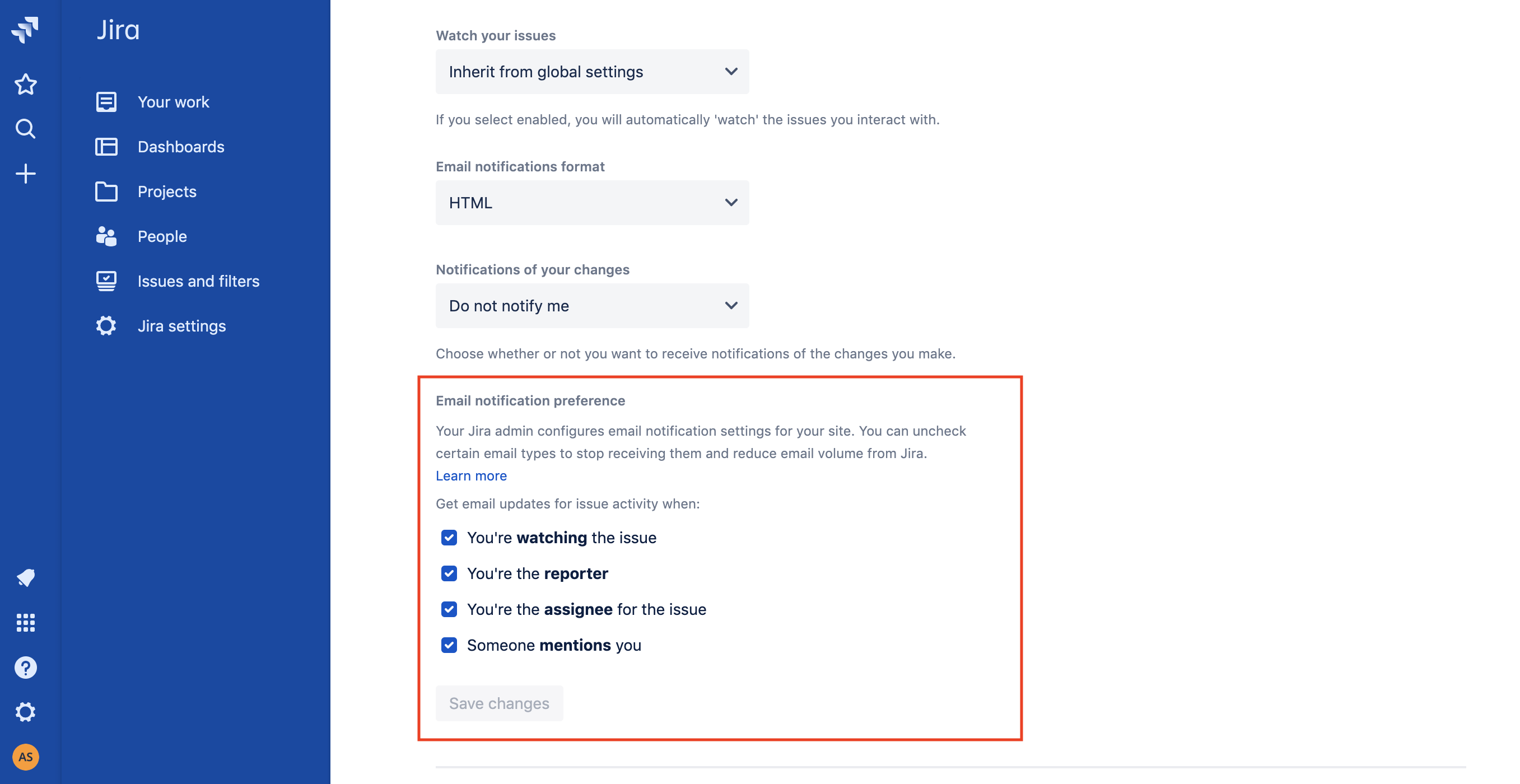Open the bottom settings gear icon
This screenshot has width=1520, height=784.
click(25, 712)
